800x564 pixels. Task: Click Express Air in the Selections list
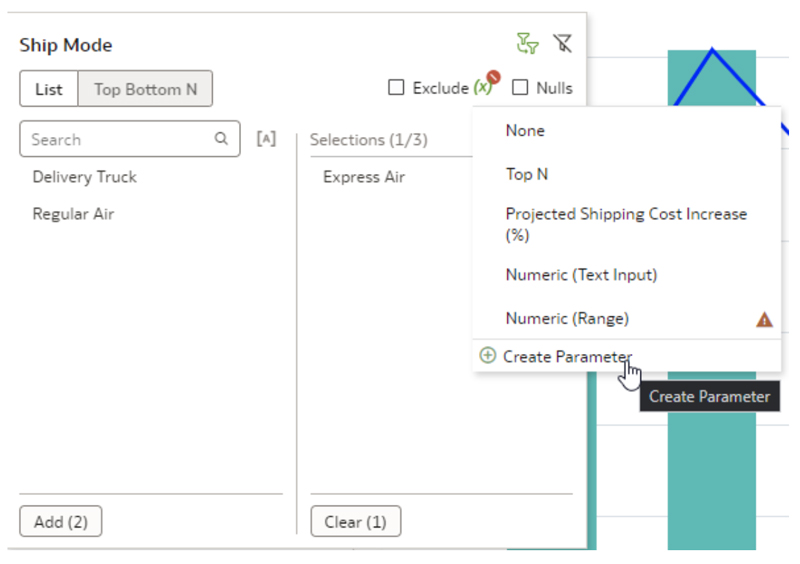pos(364,177)
